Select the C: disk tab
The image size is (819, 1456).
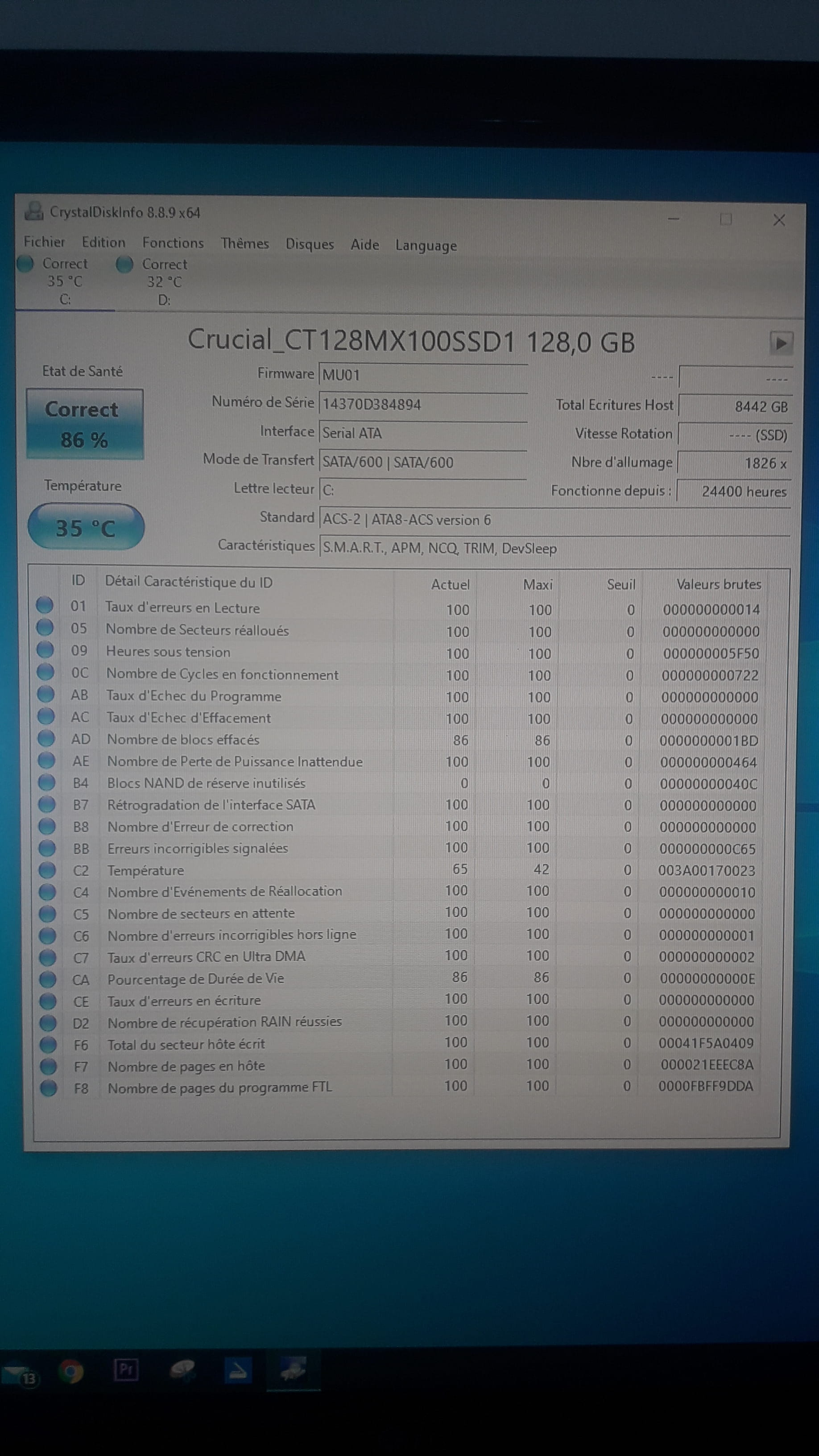[x=64, y=281]
